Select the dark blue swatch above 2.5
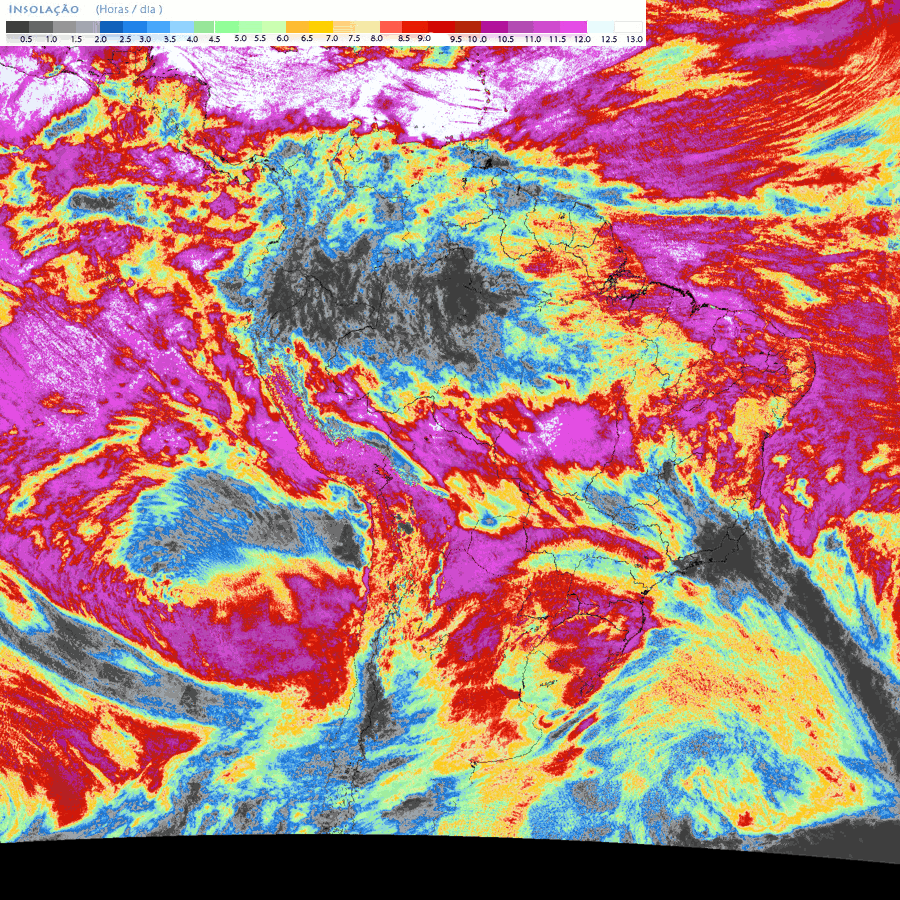 coord(111,27)
